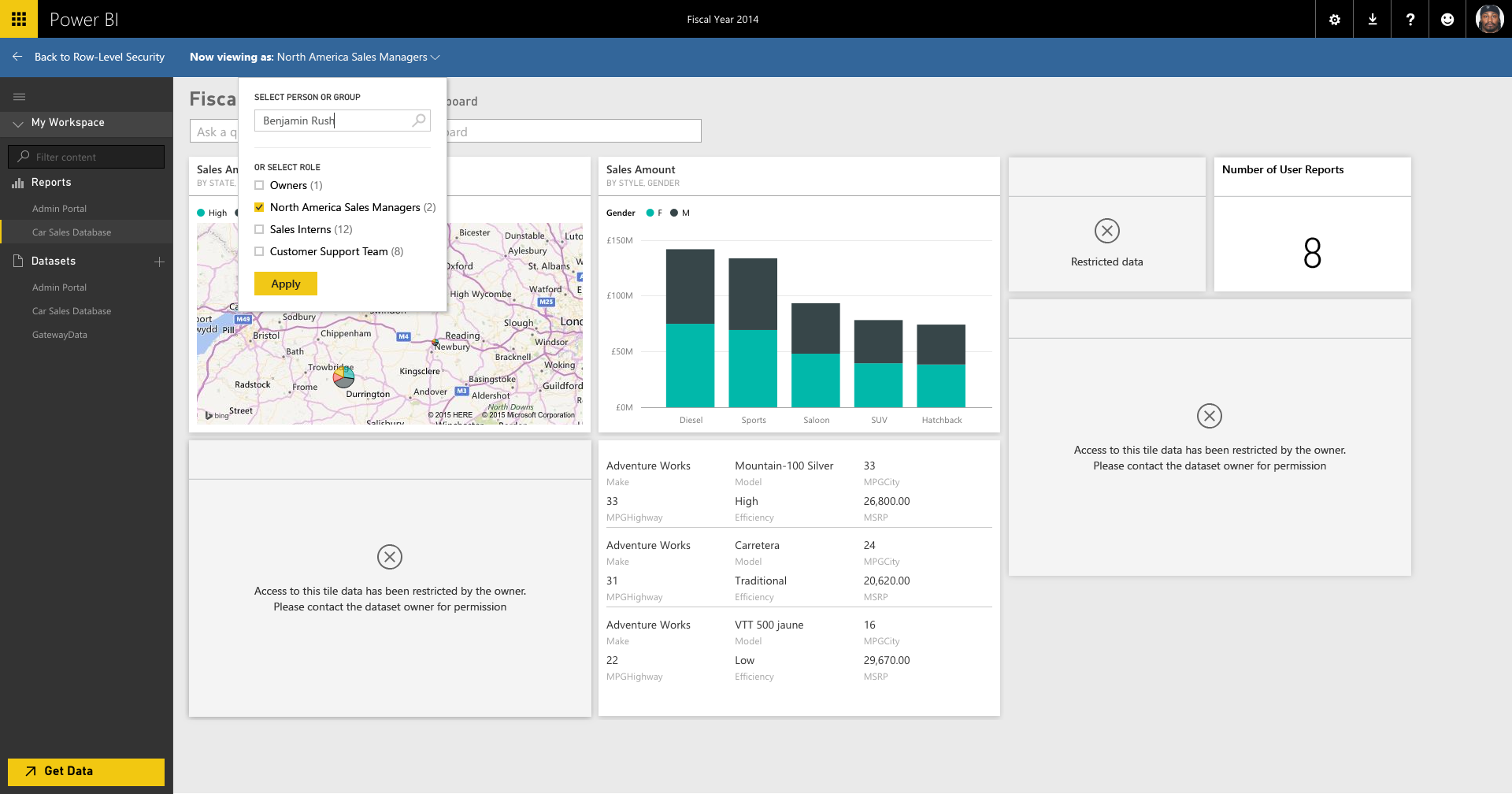The height and width of the screenshot is (794, 1512).
Task: Click the Hatchback bar in the chart
Action: coord(941,365)
